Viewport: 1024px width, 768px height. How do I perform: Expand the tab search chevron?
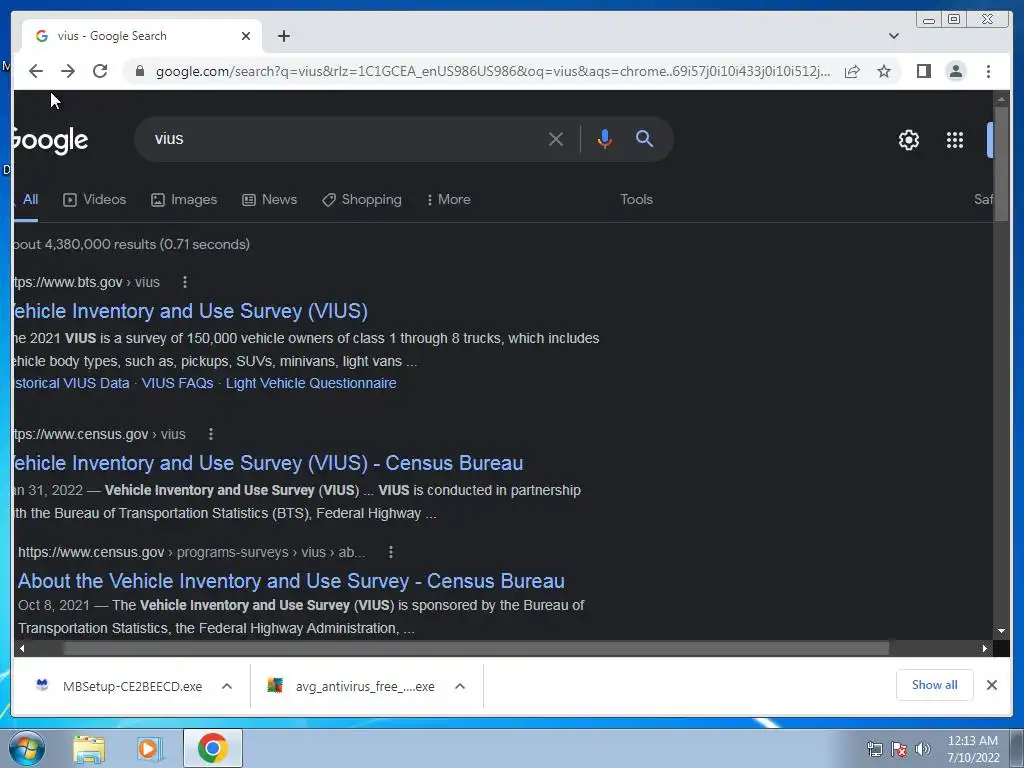[x=894, y=36]
